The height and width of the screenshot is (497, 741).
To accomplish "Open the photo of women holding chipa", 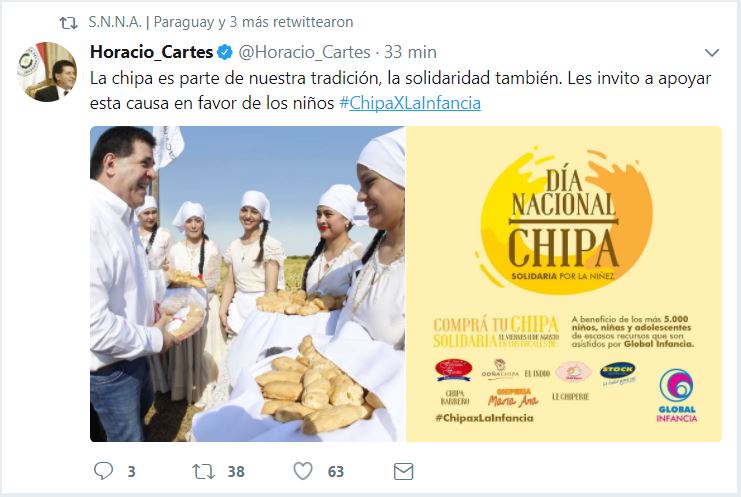I will (247, 284).
